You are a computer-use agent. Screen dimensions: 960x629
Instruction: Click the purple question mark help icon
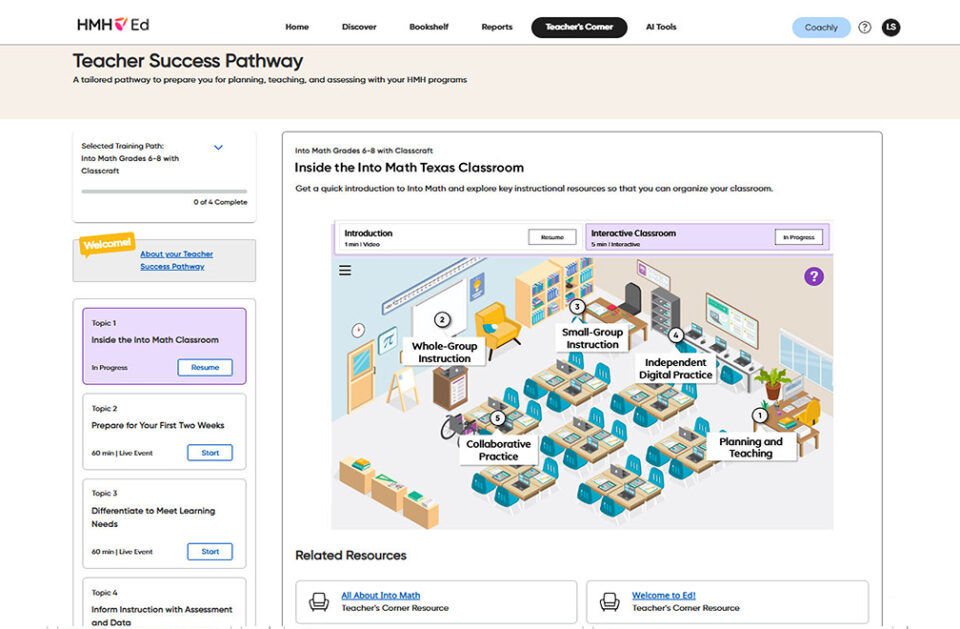click(814, 276)
